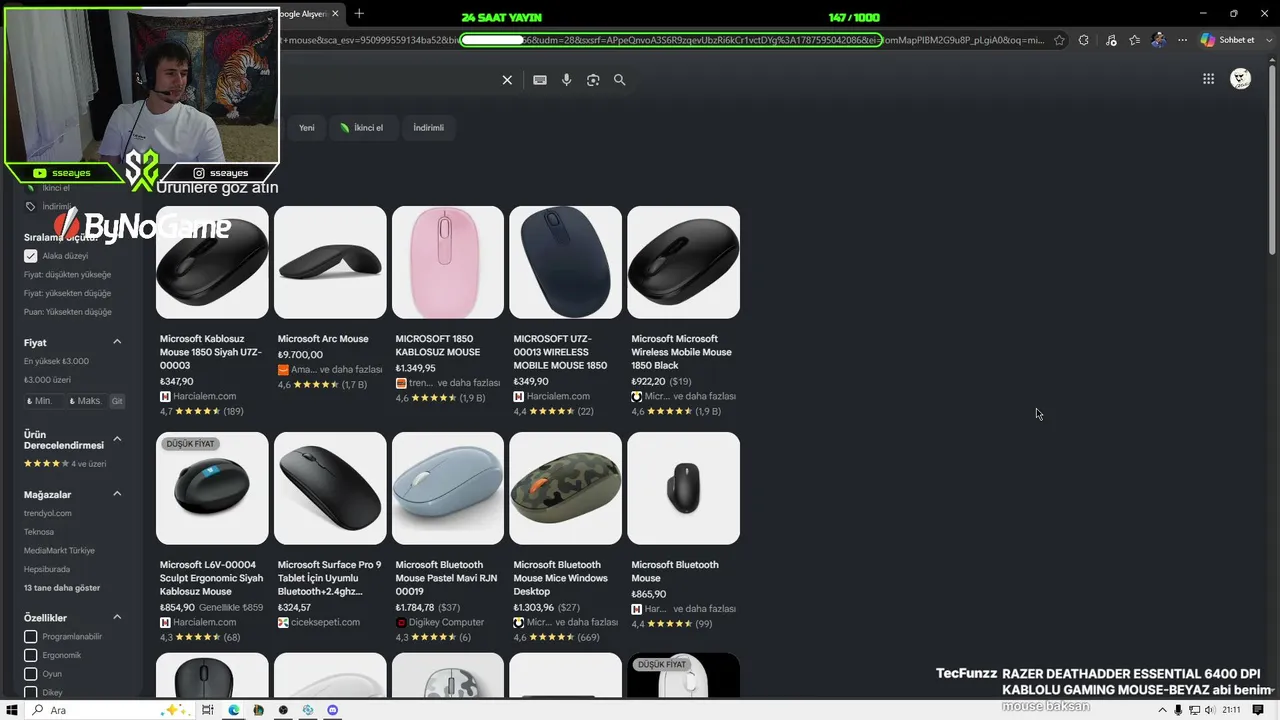Open the Google apps grid
Viewport: 1280px width, 720px height.
click(1208, 79)
